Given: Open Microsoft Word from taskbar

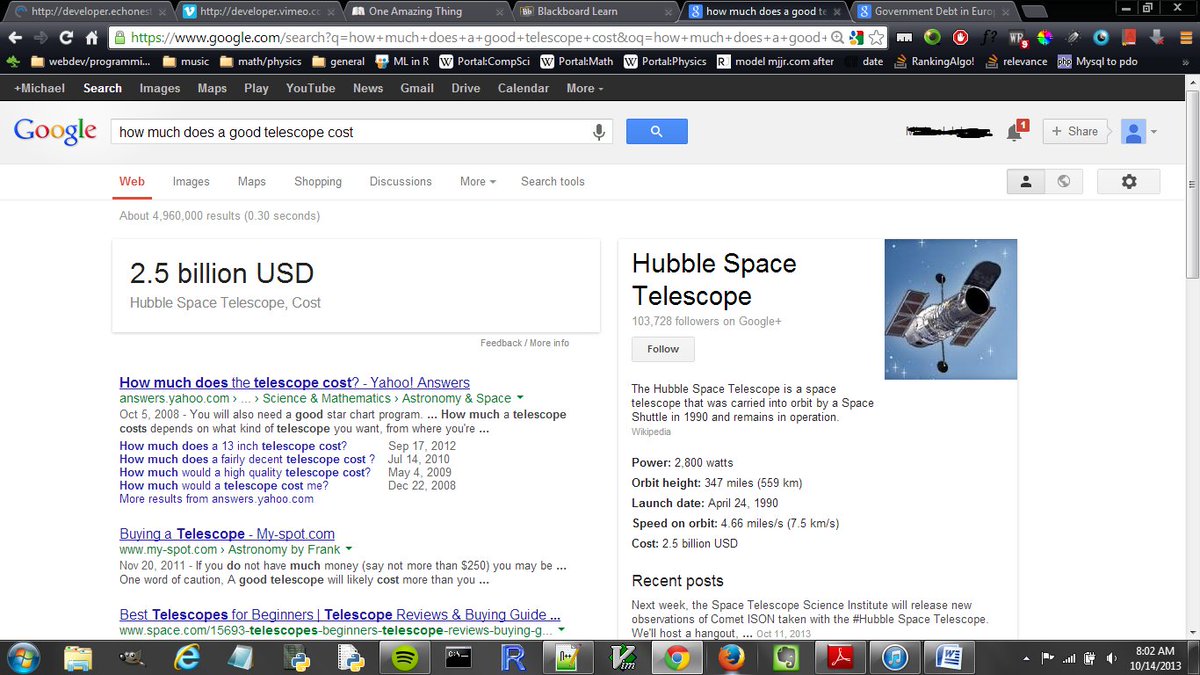Looking at the screenshot, I should (948, 657).
